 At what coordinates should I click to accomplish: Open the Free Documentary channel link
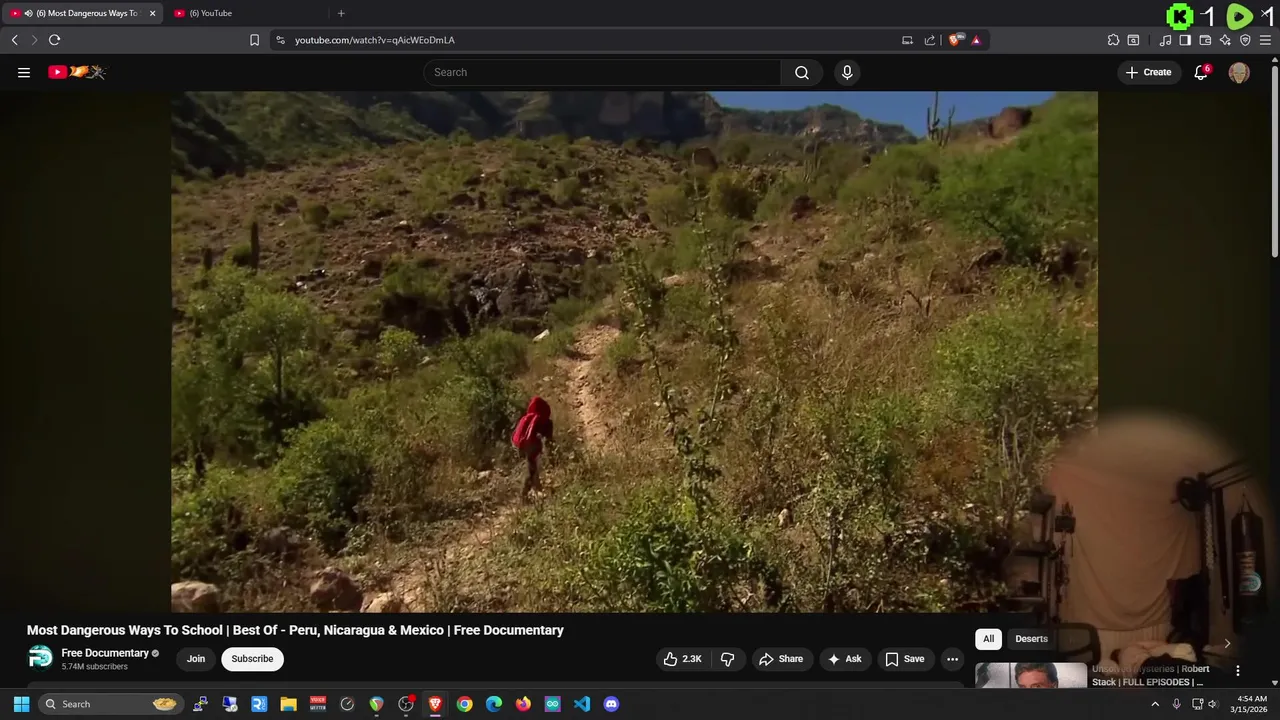click(x=105, y=653)
